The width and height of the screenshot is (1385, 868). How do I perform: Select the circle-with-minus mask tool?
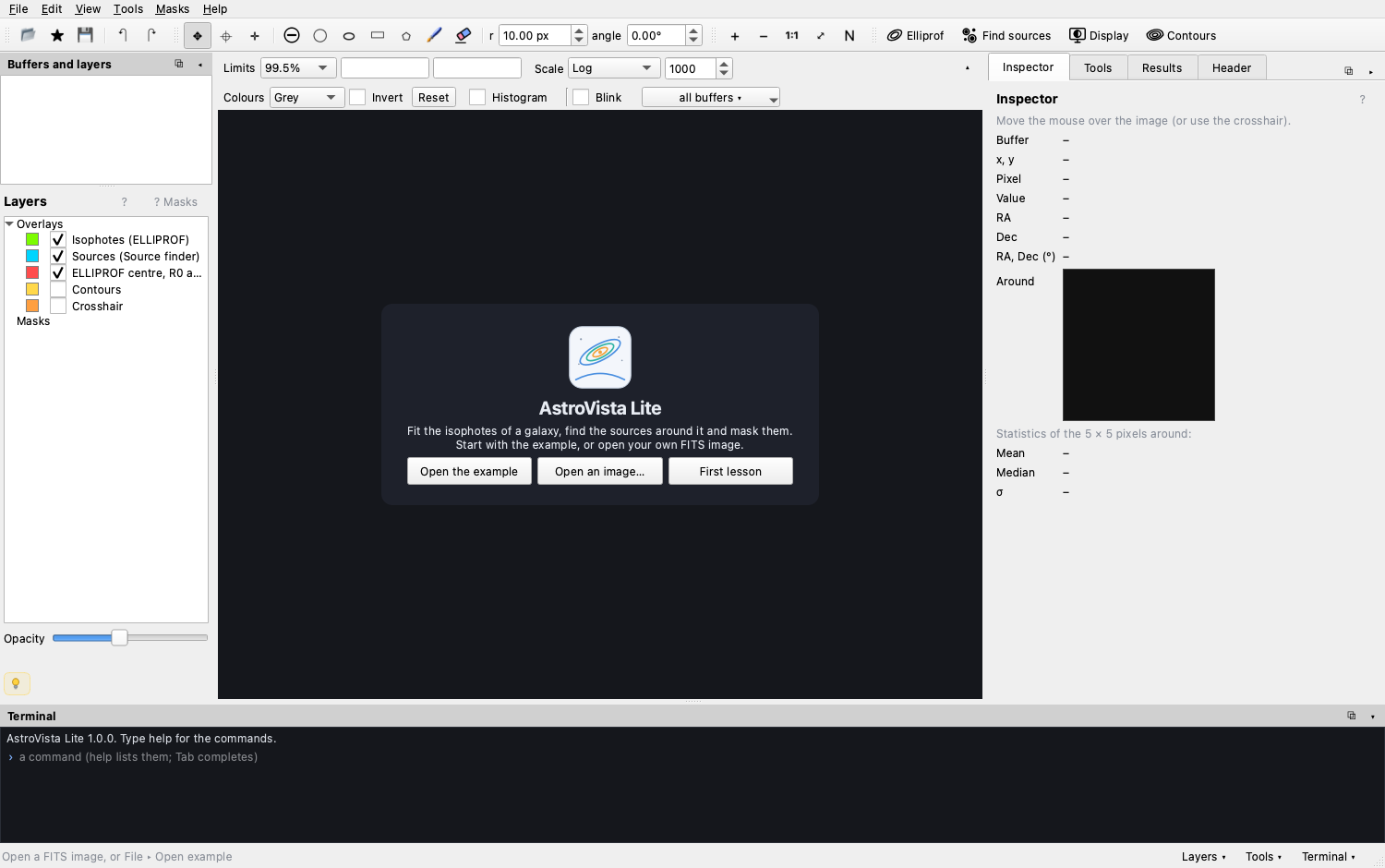(292, 35)
